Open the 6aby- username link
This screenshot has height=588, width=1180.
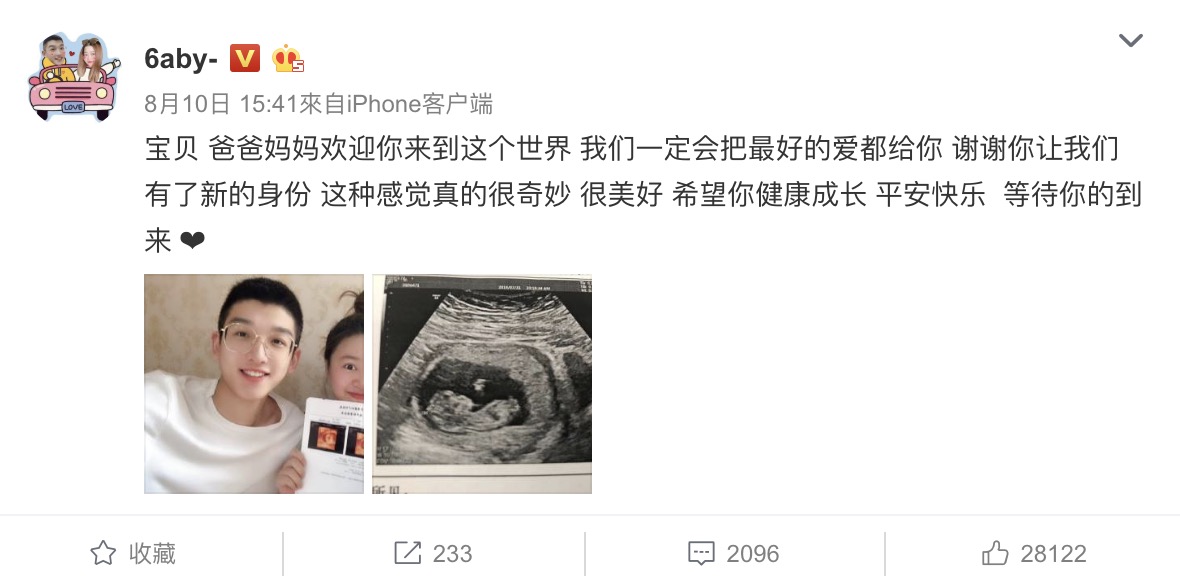point(181,58)
